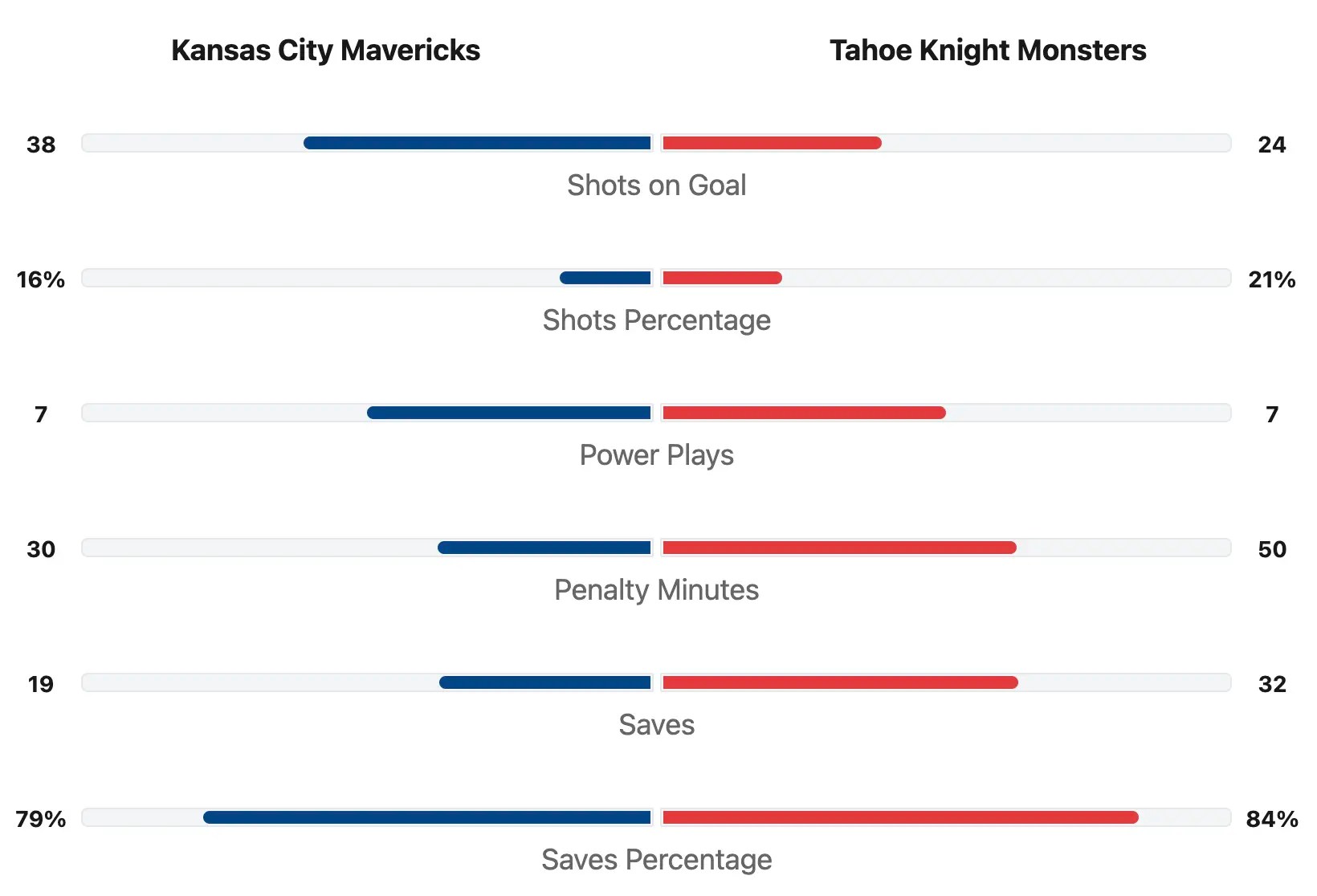Select the Saves Percentage label
The image size is (1317, 896).
656,860
